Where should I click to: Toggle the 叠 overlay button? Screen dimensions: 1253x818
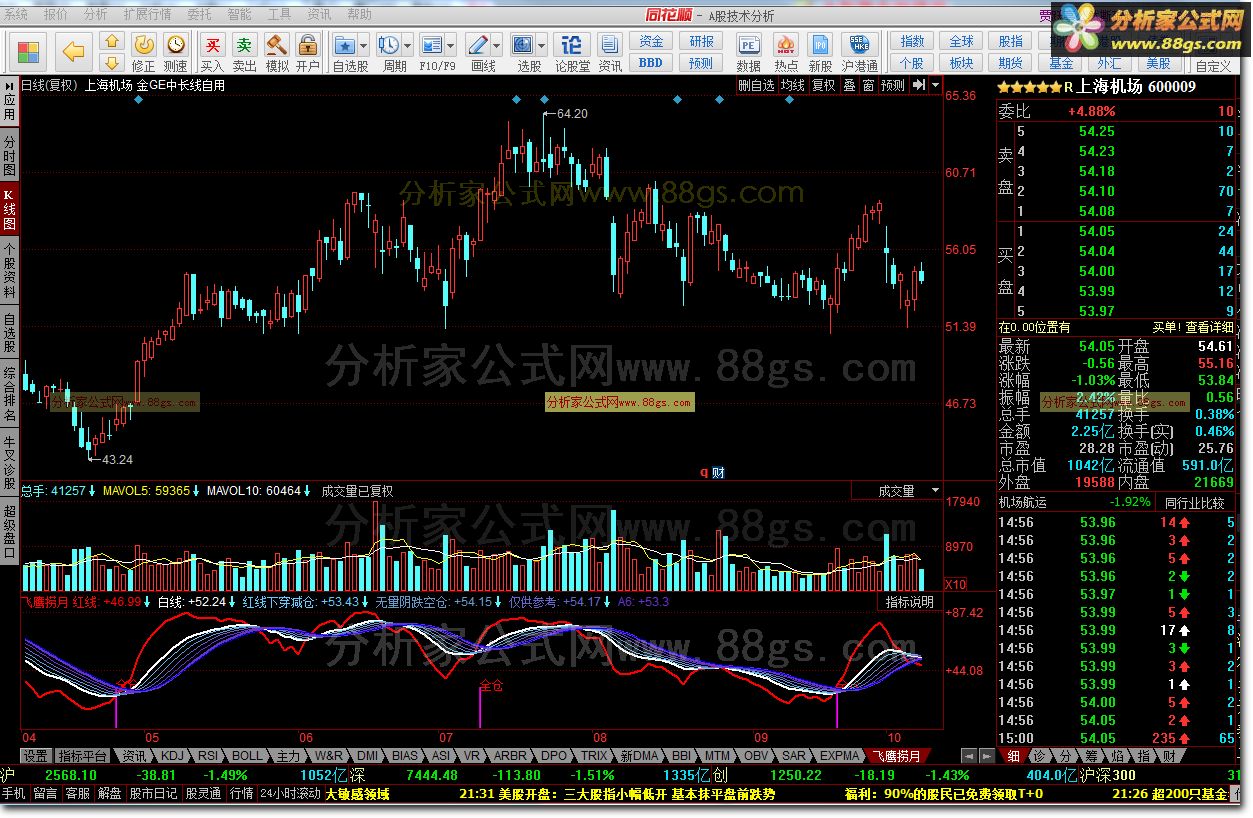(x=849, y=85)
